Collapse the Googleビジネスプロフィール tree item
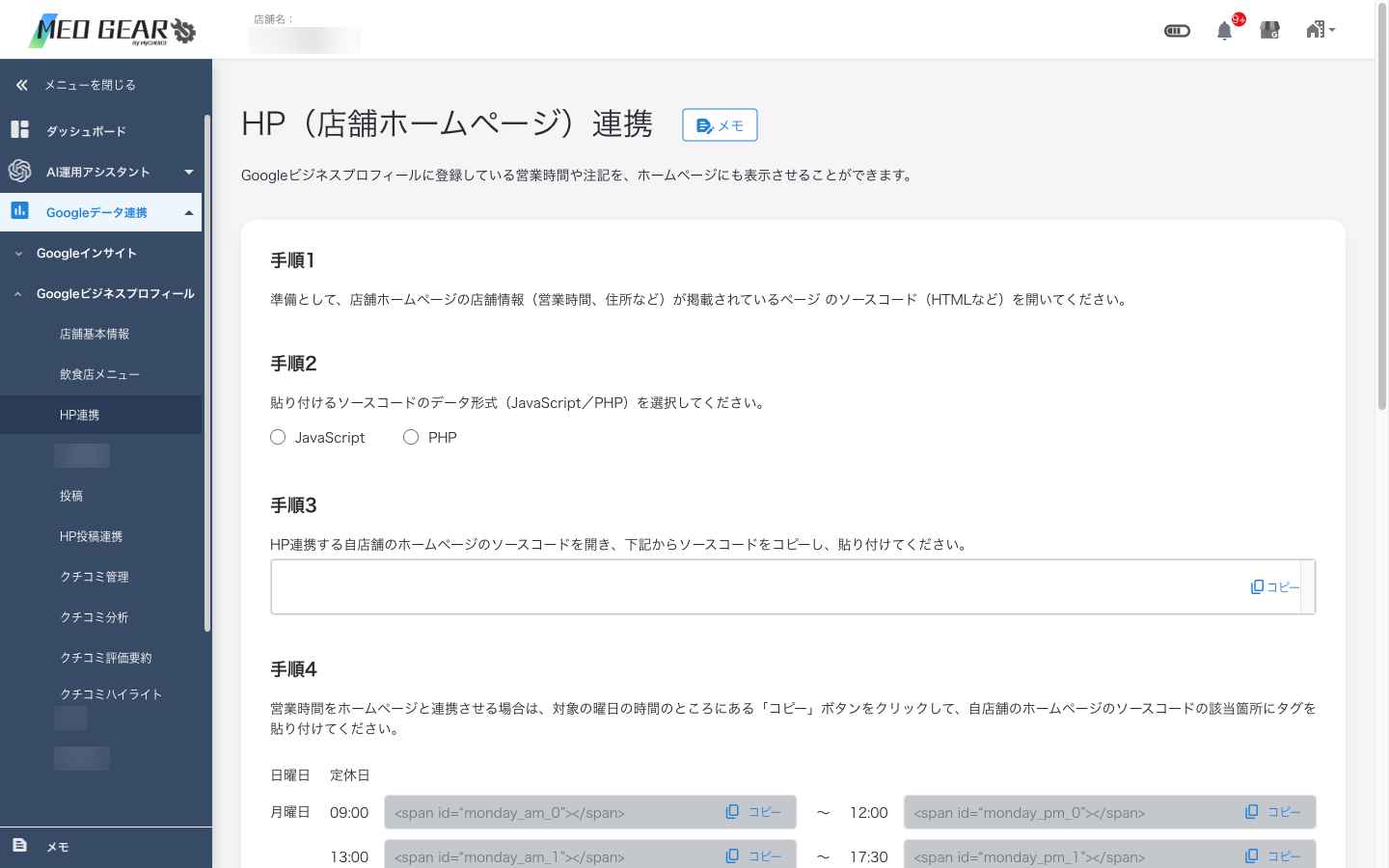This screenshot has width=1389, height=868. tap(103, 293)
